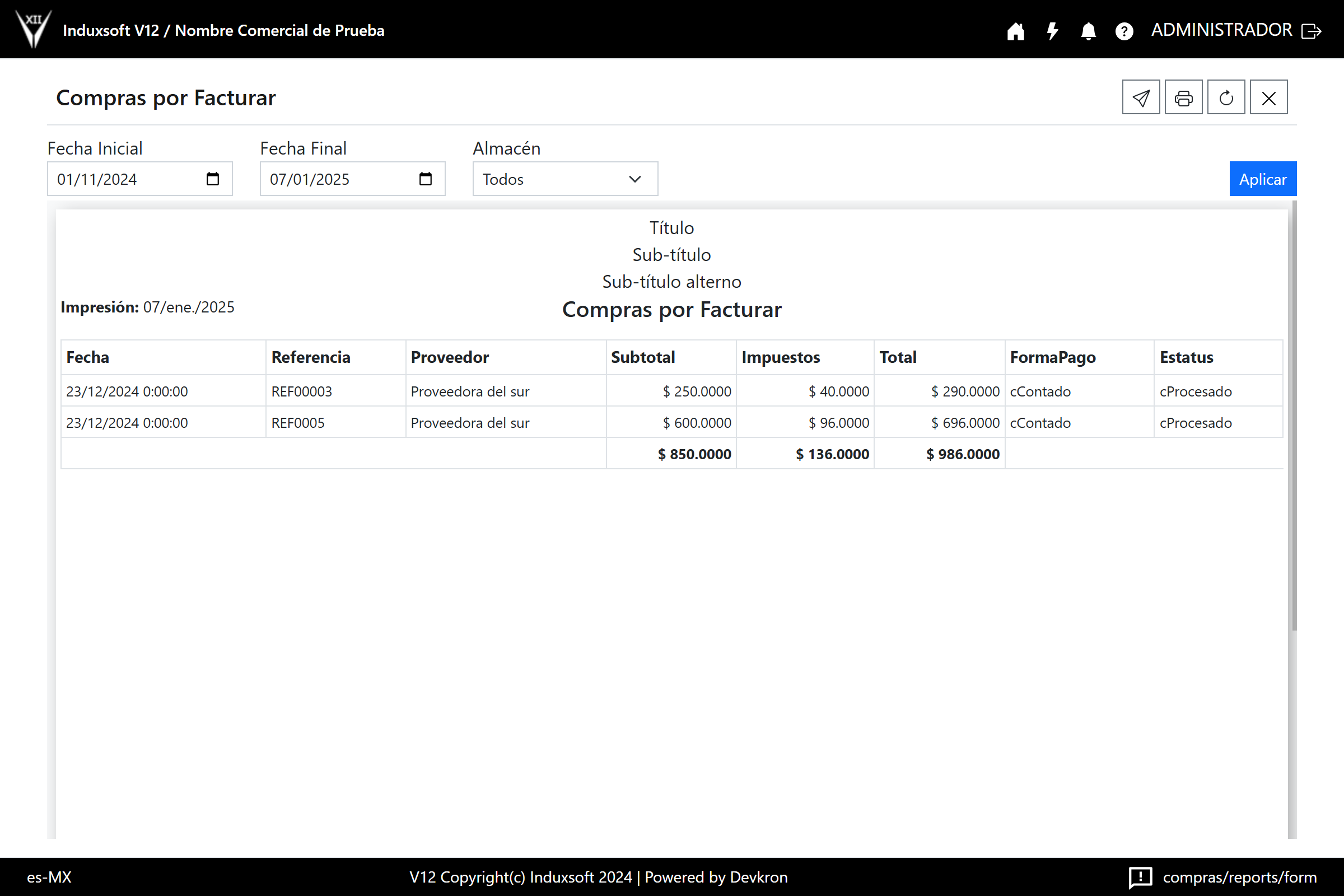
Task: Open the Fecha Final calendar picker
Action: point(425,179)
